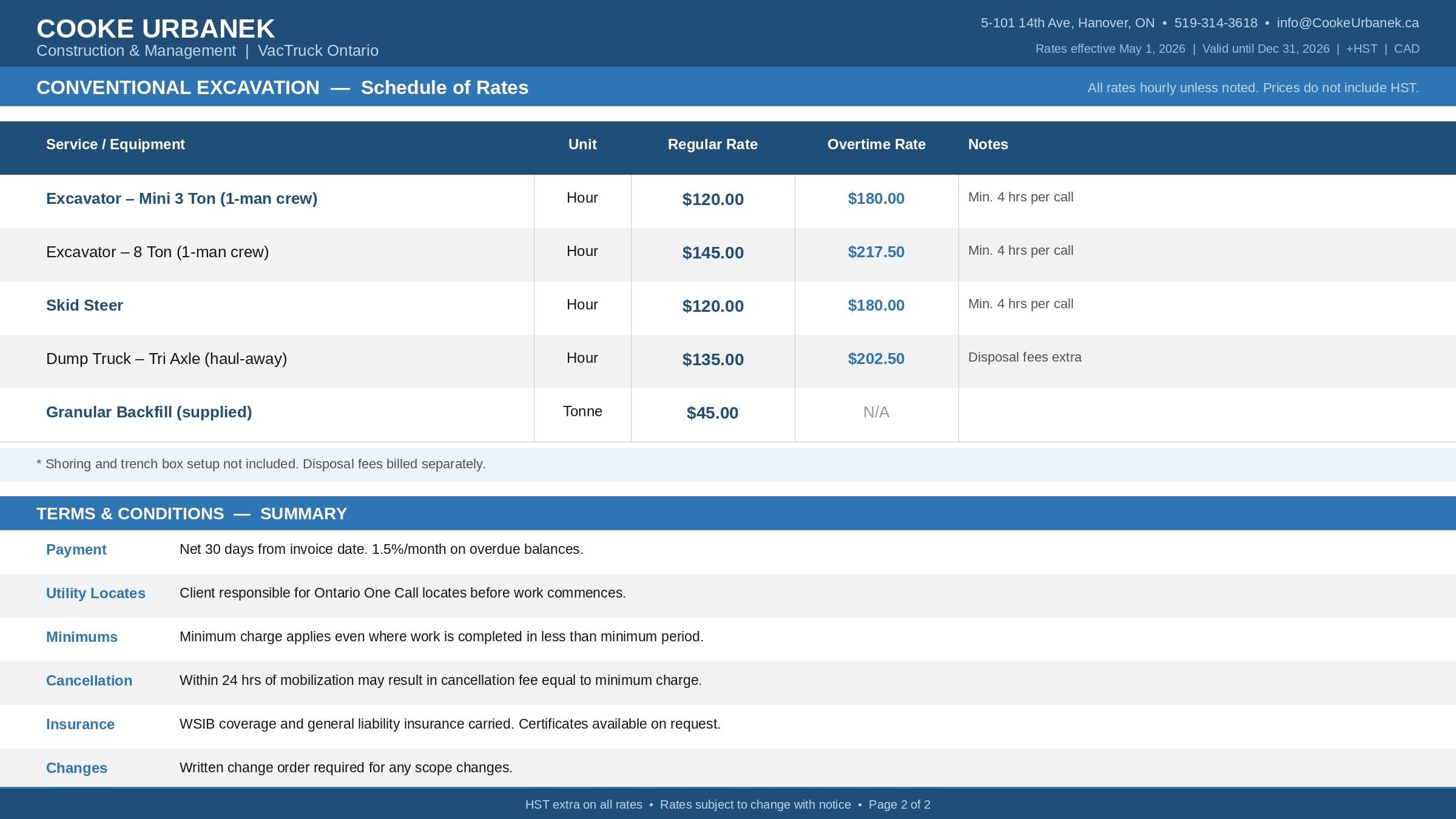
Task: Click the Page 2 of 2 footer text
Action: [899, 804]
